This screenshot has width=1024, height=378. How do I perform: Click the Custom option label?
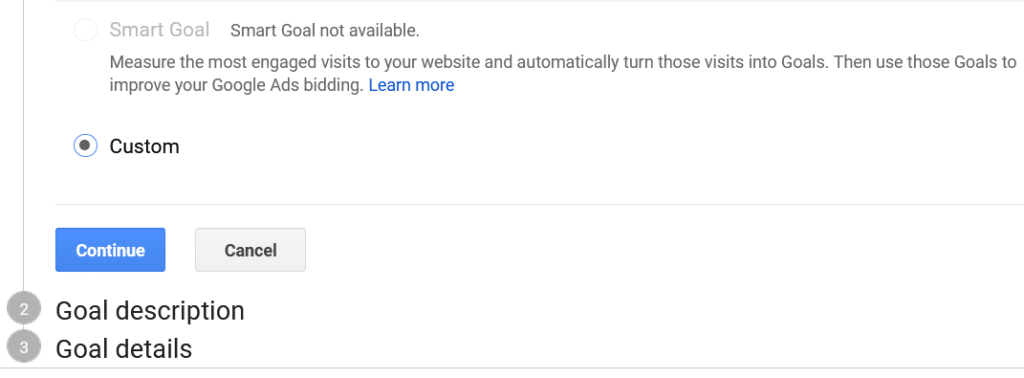point(144,146)
